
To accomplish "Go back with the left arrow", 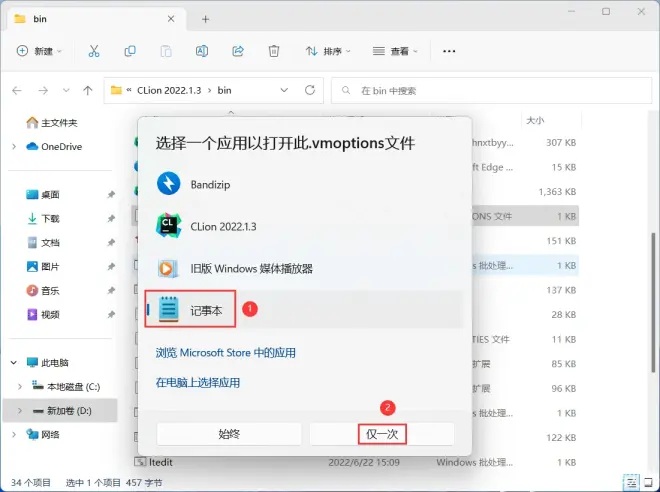I will pos(17,90).
